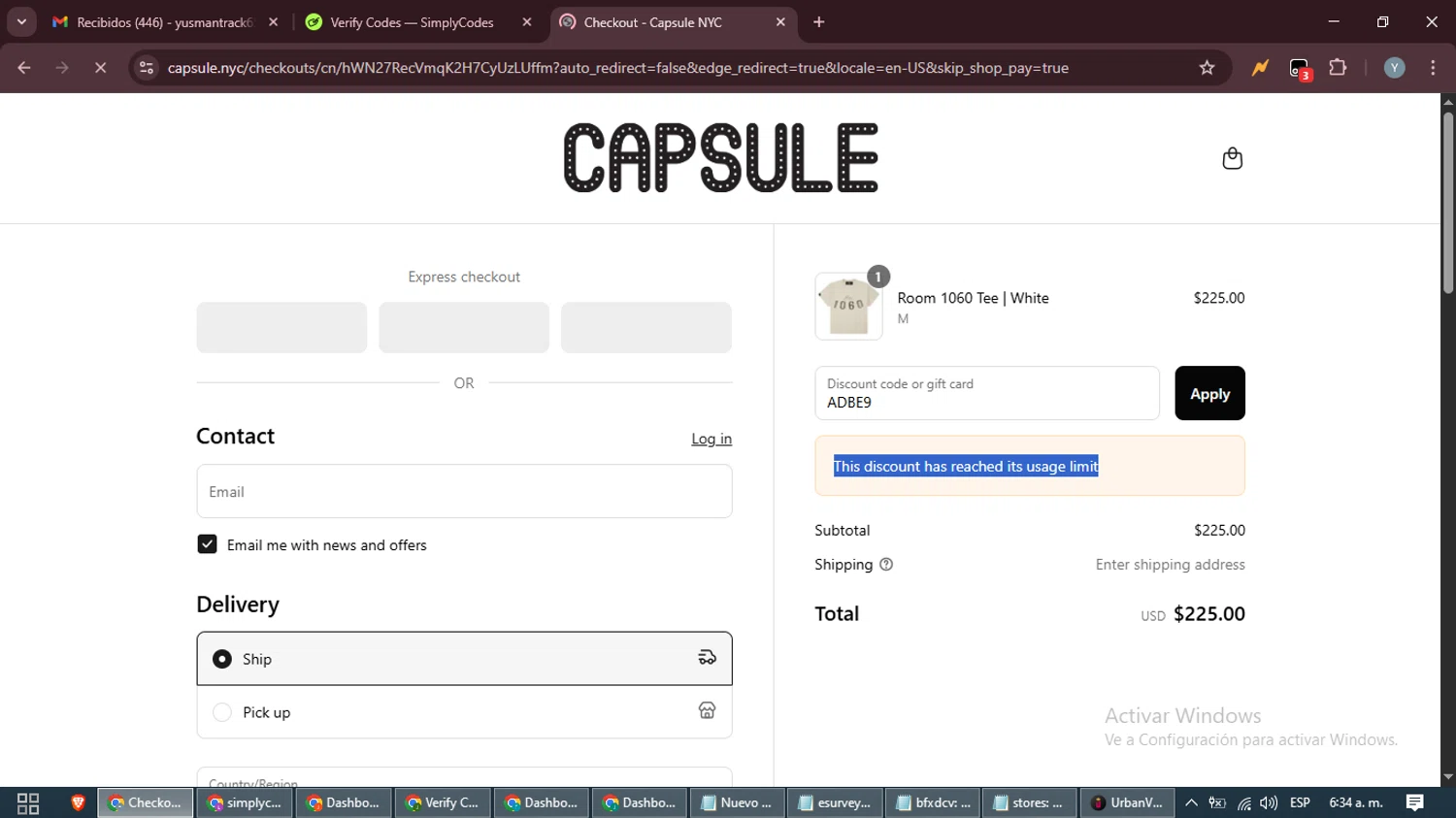Screen dimensions: 1456x818
Task: Click the scrollbar down arrow
Action: (x=1448, y=777)
